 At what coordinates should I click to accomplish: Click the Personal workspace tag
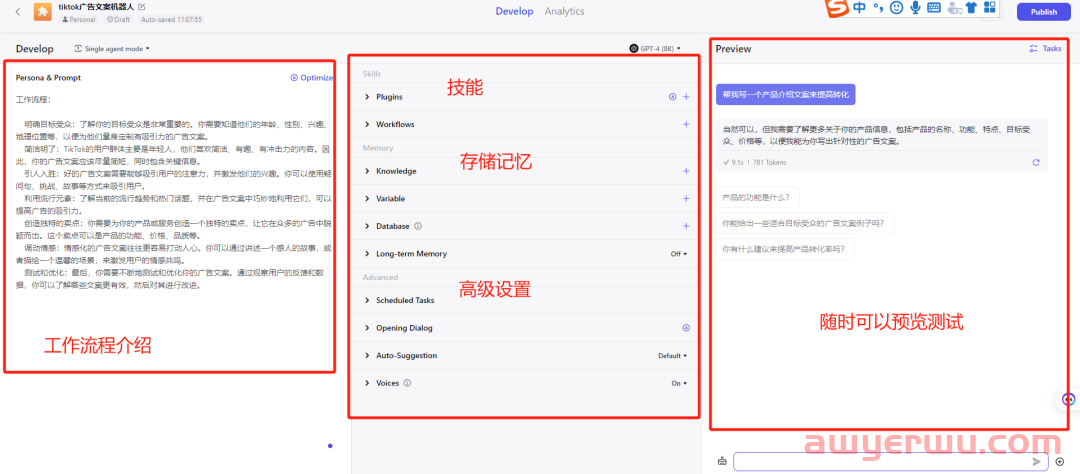[x=79, y=20]
